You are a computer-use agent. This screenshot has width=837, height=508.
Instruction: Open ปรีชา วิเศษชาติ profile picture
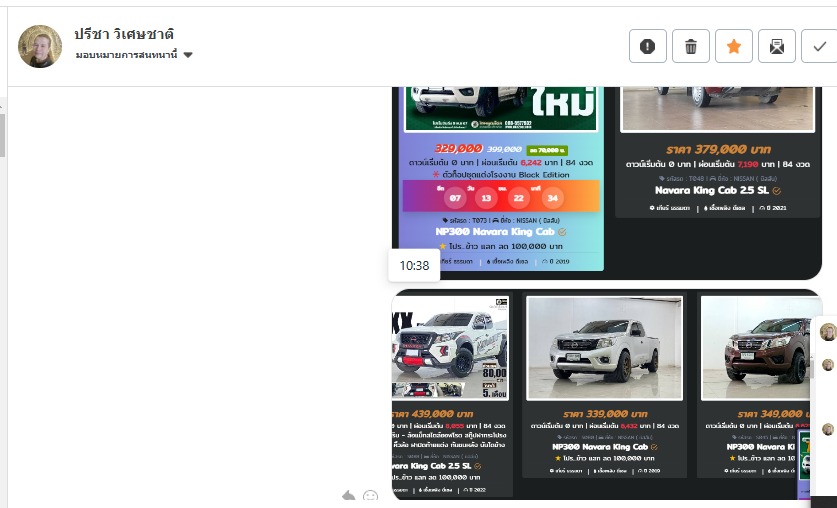(x=40, y=46)
